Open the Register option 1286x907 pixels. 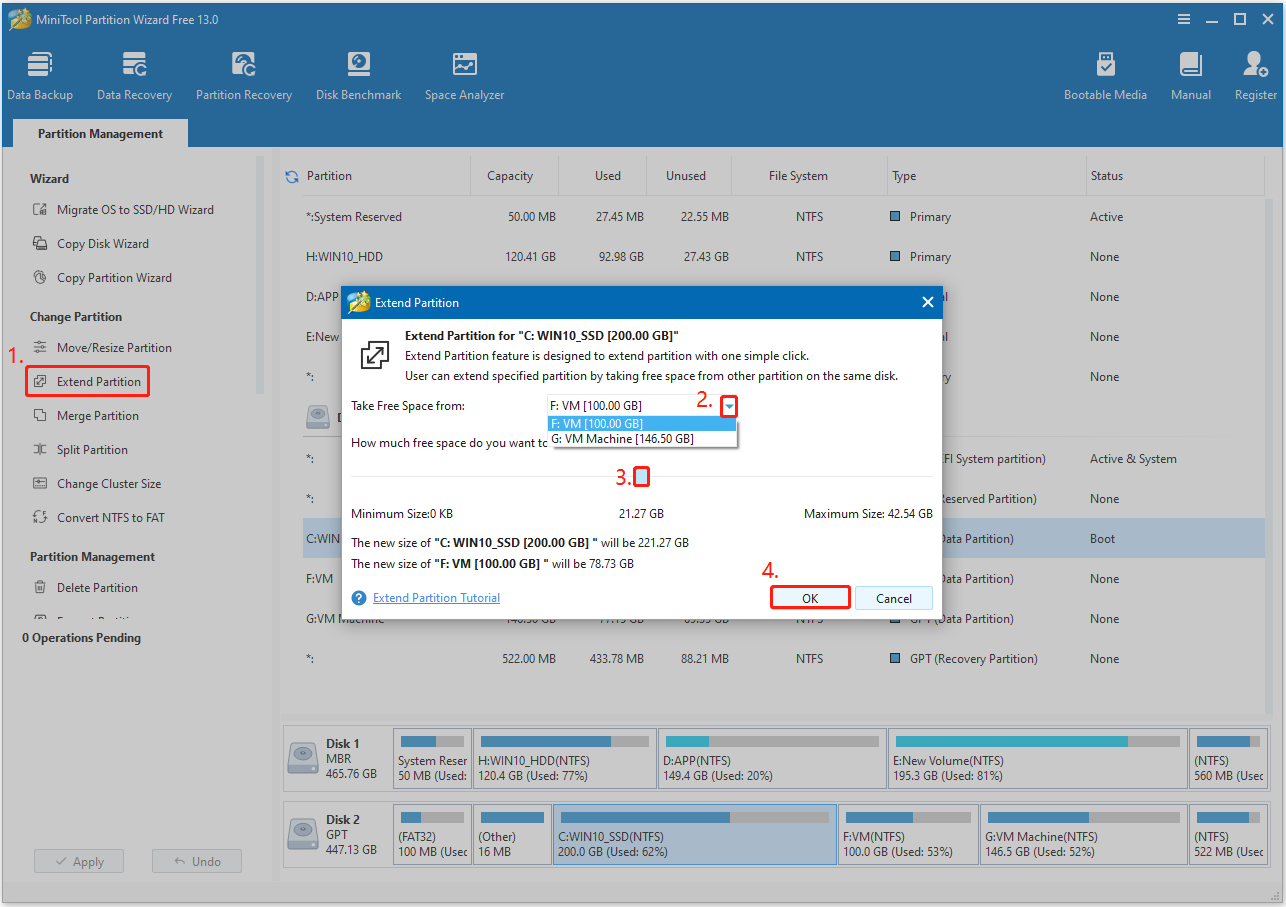click(1255, 73)
